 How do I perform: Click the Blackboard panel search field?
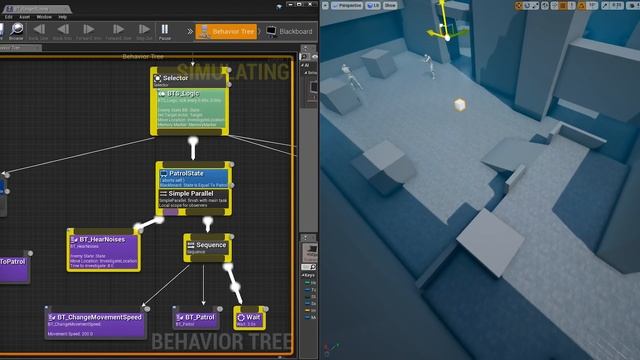(x=309, y=267)
